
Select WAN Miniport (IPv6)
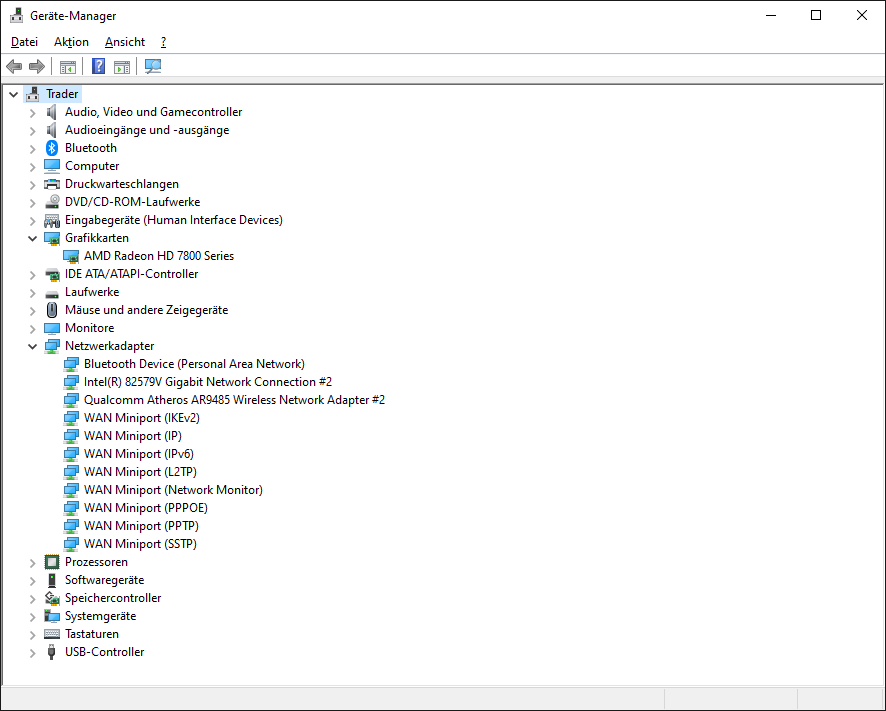139,454
